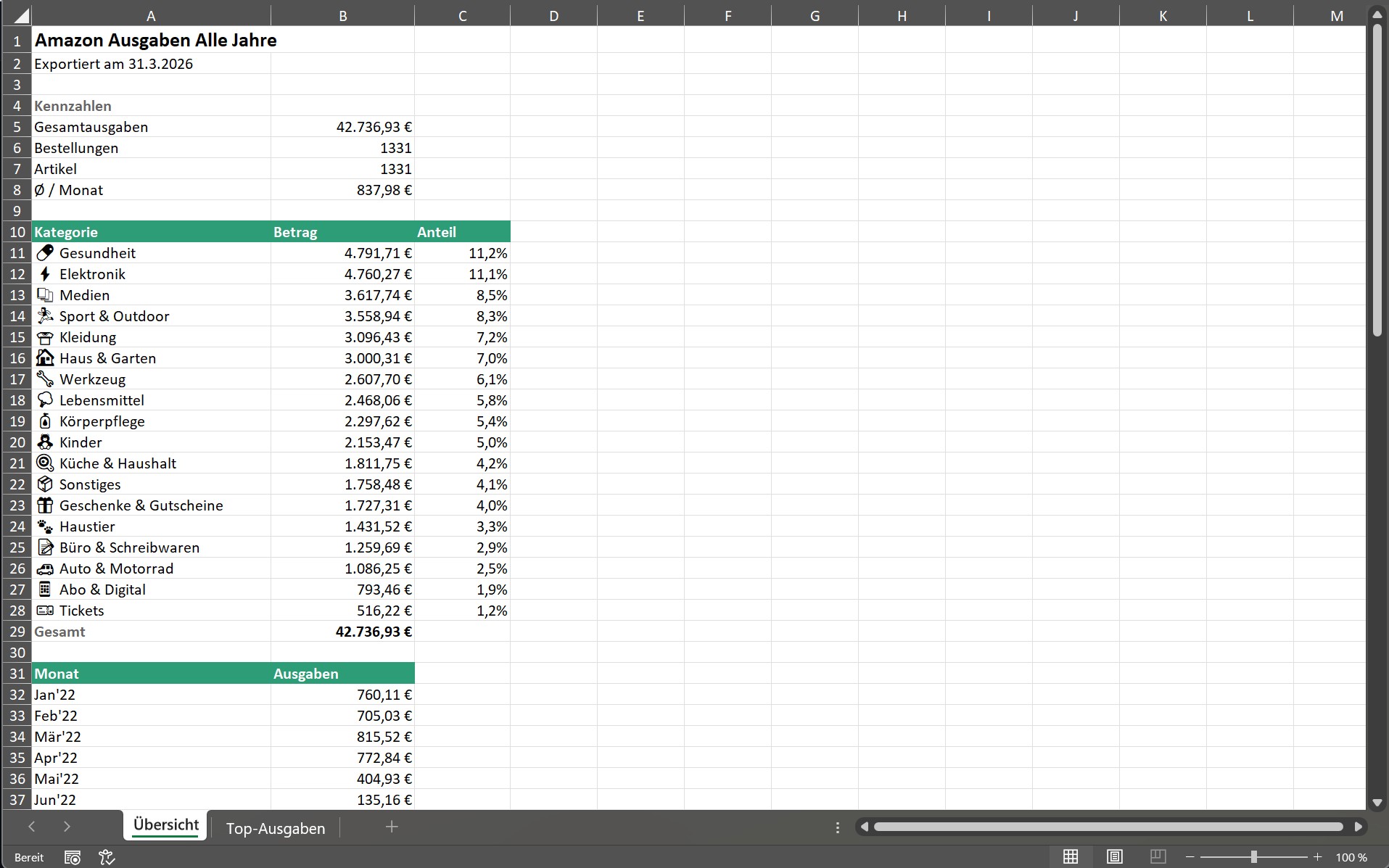
Task: Select the Abo & Digital amount 793,46 €
Action: [343, 590]
